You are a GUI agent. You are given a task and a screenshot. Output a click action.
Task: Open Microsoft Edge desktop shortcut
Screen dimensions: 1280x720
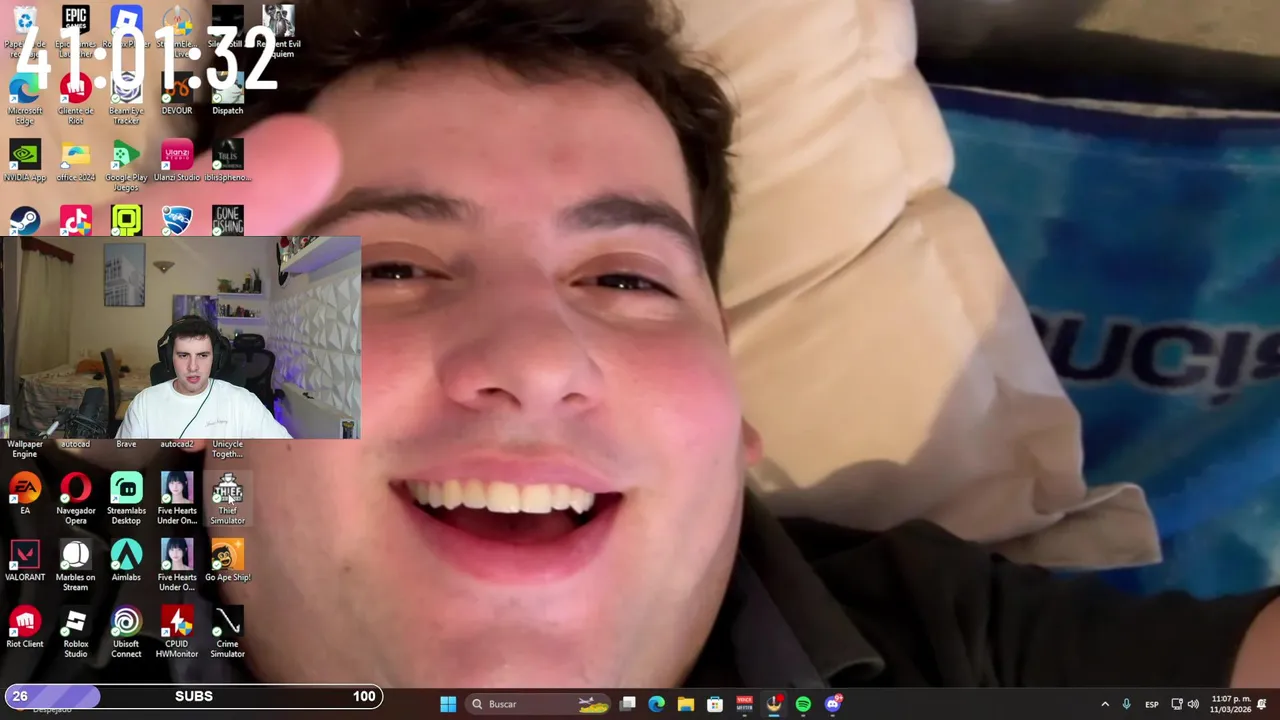(25, 99)
